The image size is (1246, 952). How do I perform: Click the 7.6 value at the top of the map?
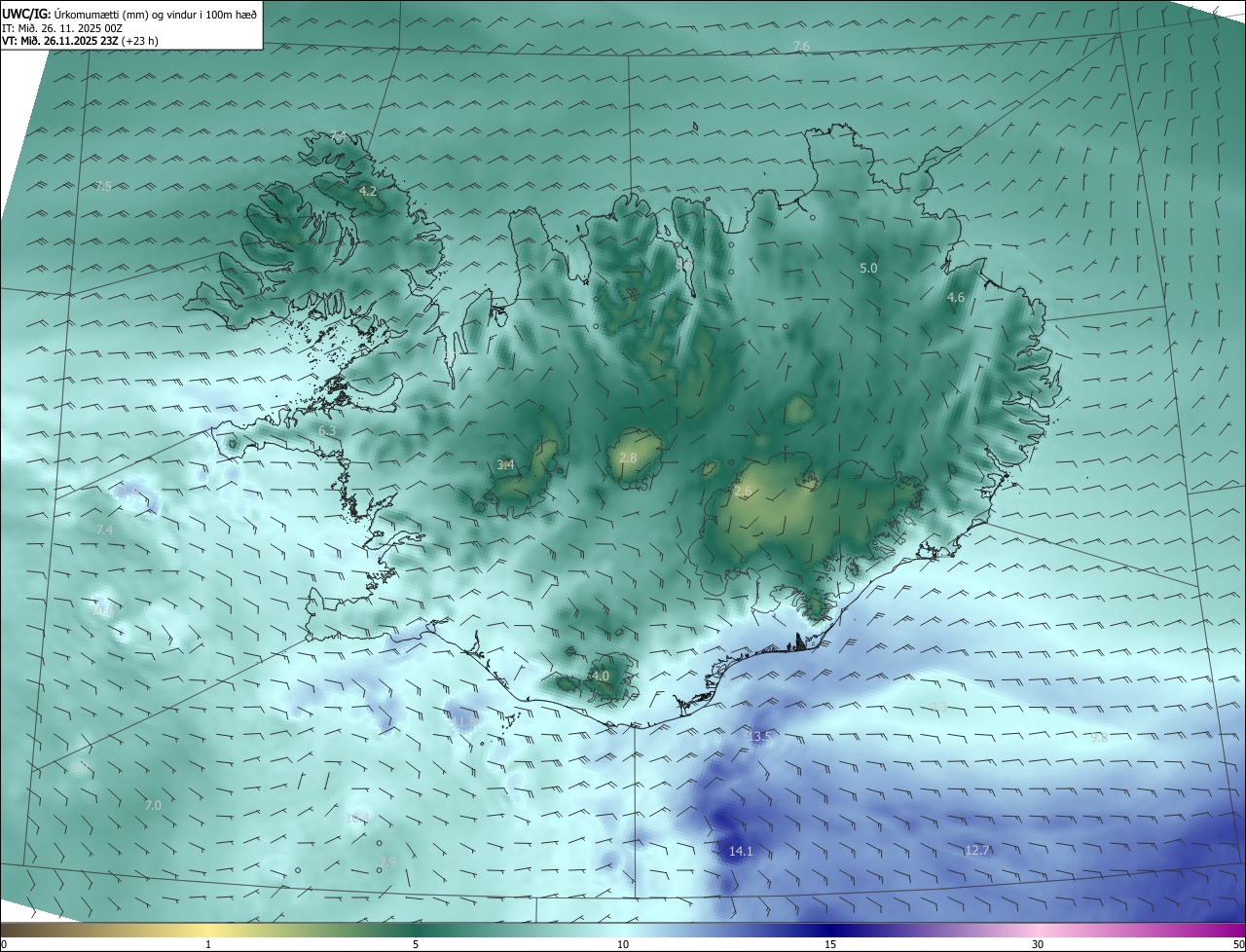click(x=801, y=46)
